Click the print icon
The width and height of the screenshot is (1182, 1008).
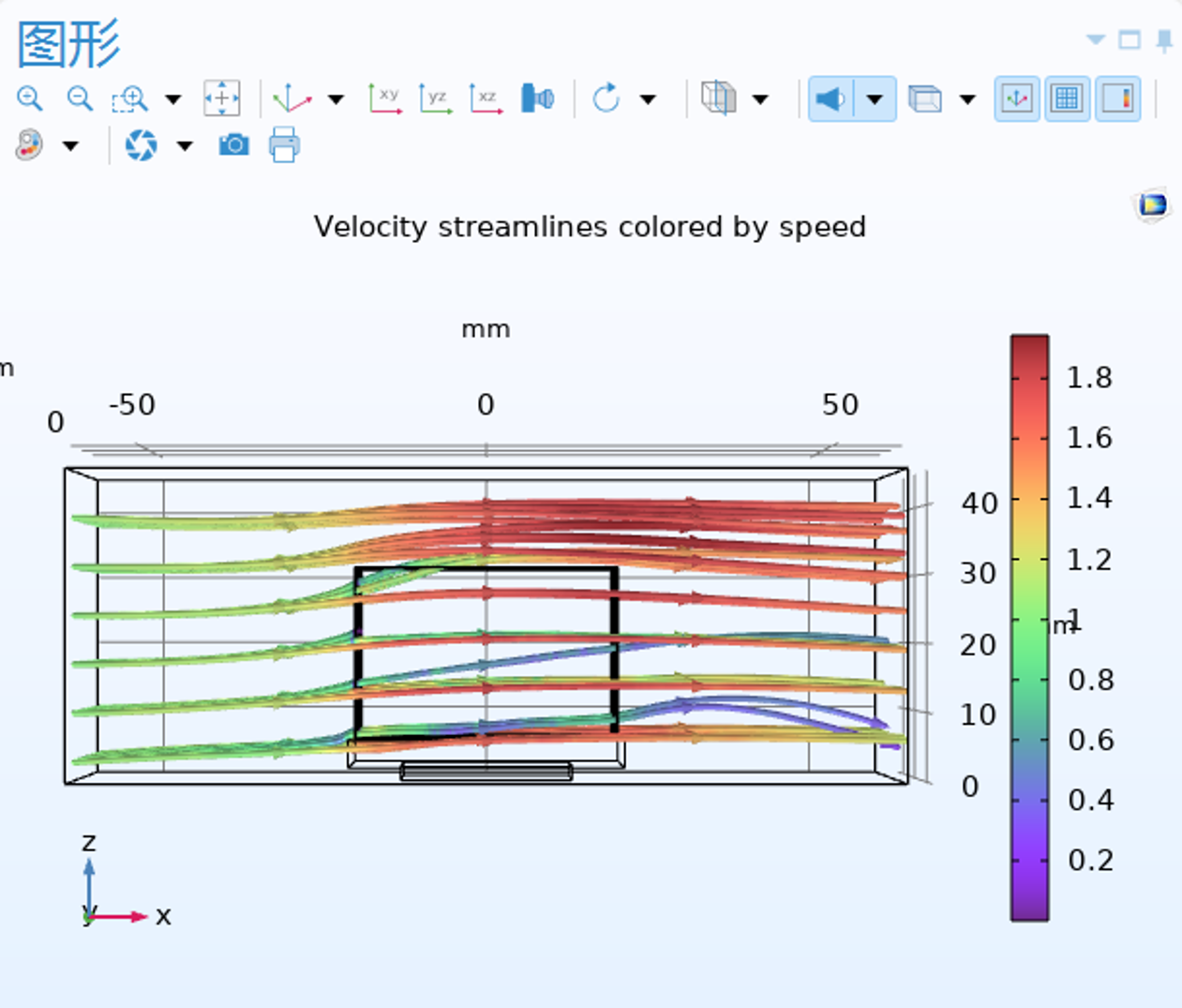284,144
